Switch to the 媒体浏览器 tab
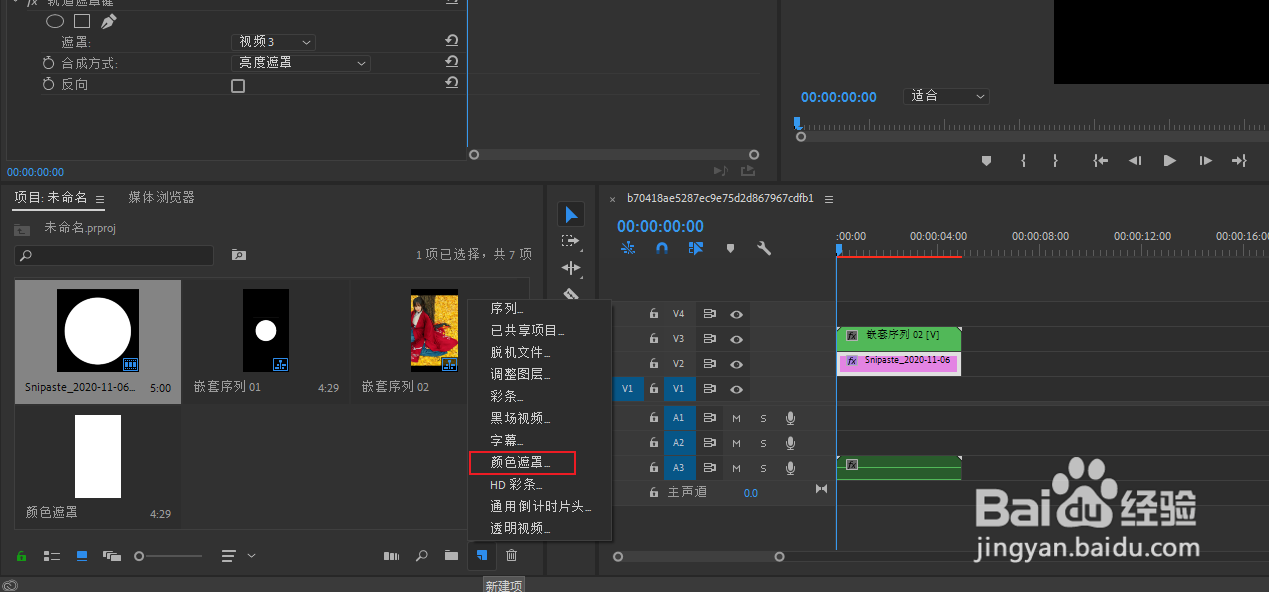The image size is (1269, 592). 161,198
